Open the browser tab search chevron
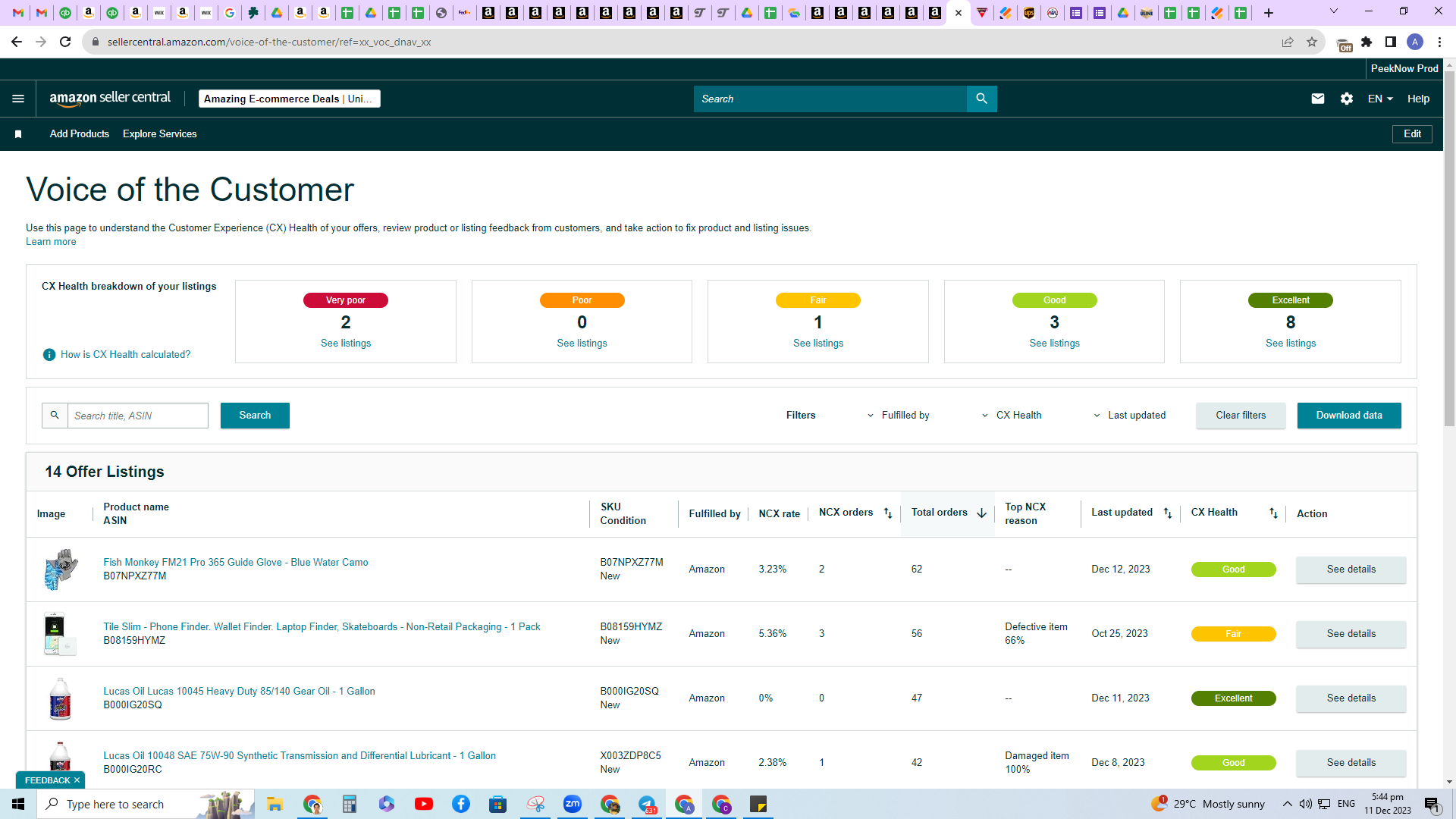1456x819 pixels. click(1334, 11)
